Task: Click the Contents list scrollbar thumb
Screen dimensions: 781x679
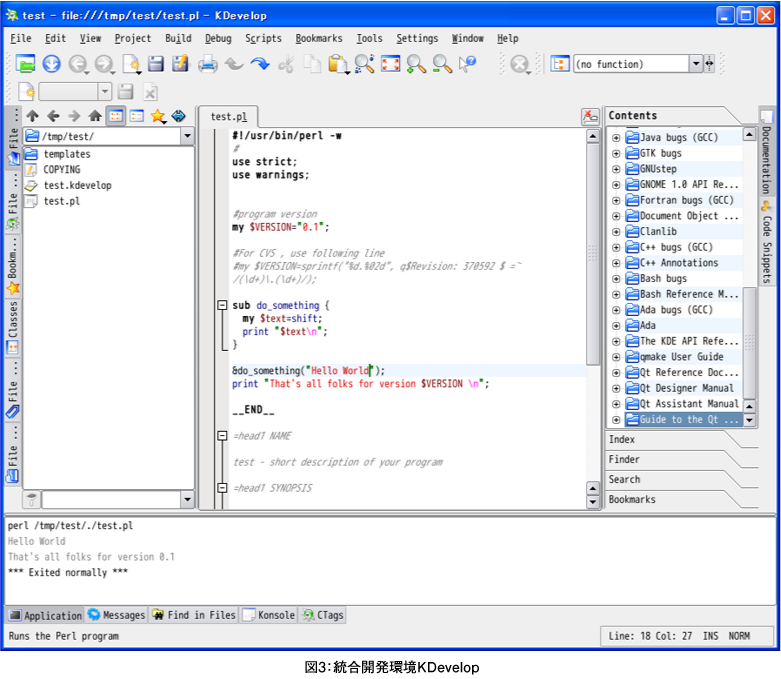Action: pyautogui.click(x=750, y=343)
